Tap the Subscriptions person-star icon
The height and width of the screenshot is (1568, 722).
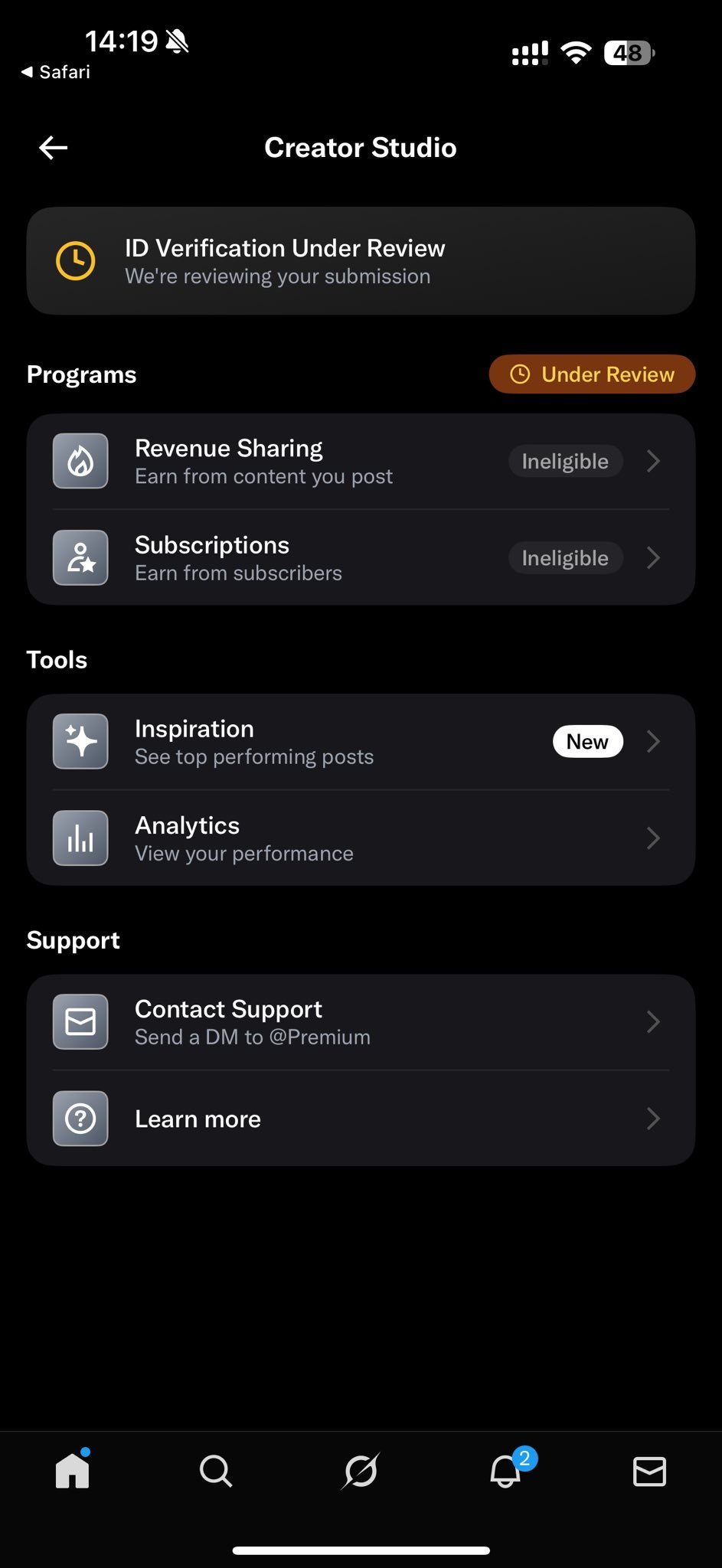80,557
